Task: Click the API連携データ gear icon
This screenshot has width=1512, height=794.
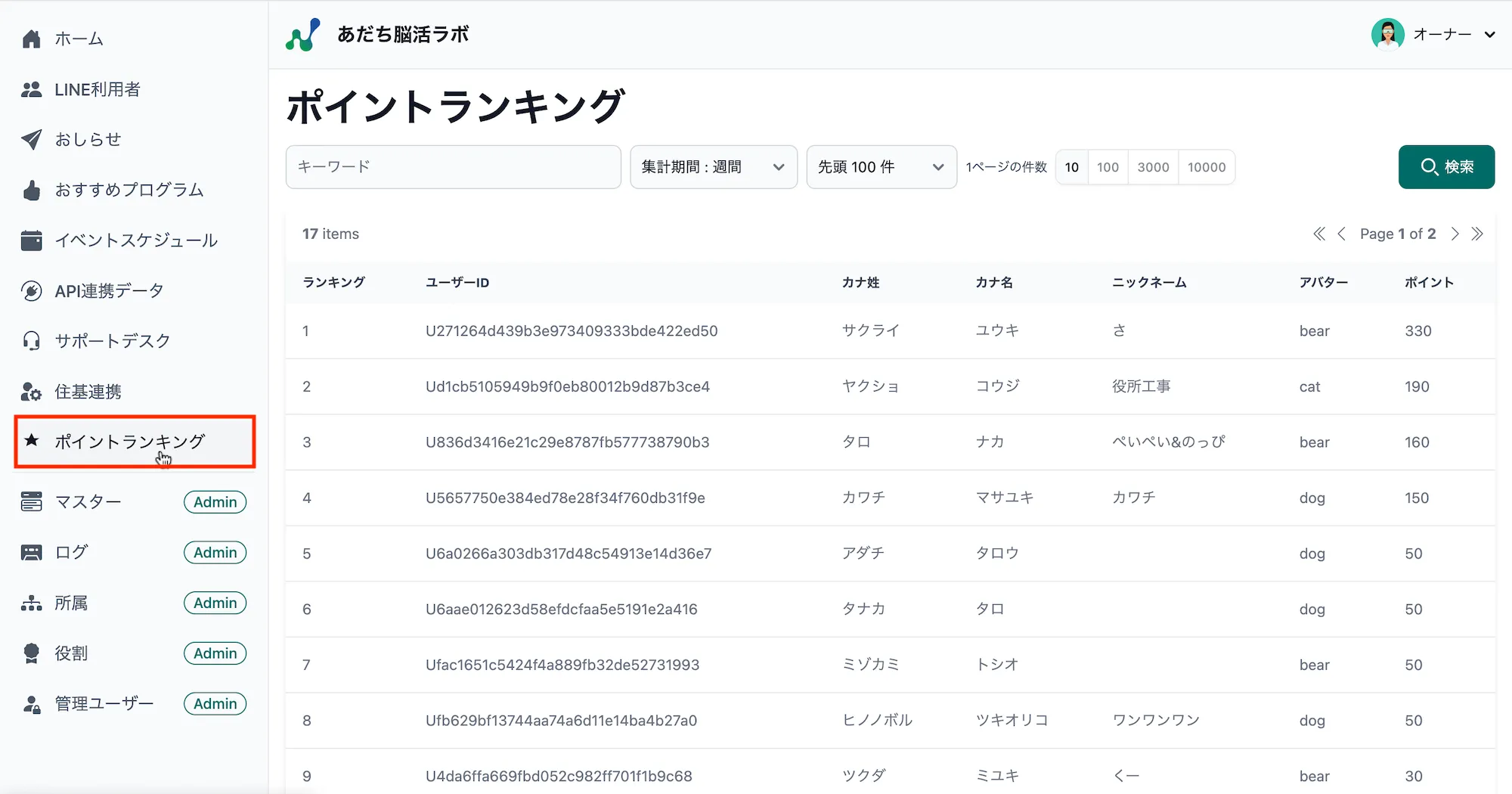Action: [x=31, y=290]
